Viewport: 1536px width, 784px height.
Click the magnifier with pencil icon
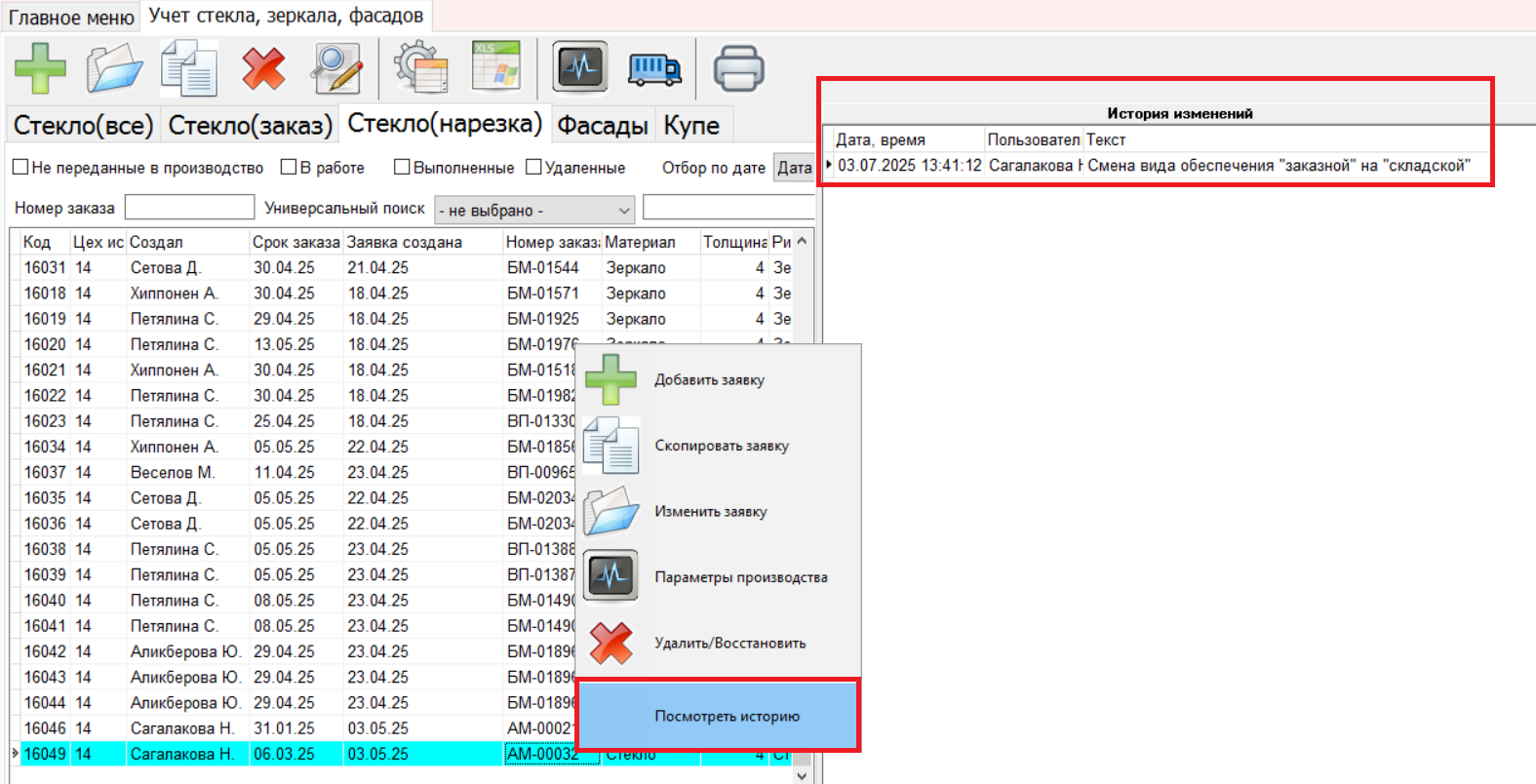pos(336,68)
